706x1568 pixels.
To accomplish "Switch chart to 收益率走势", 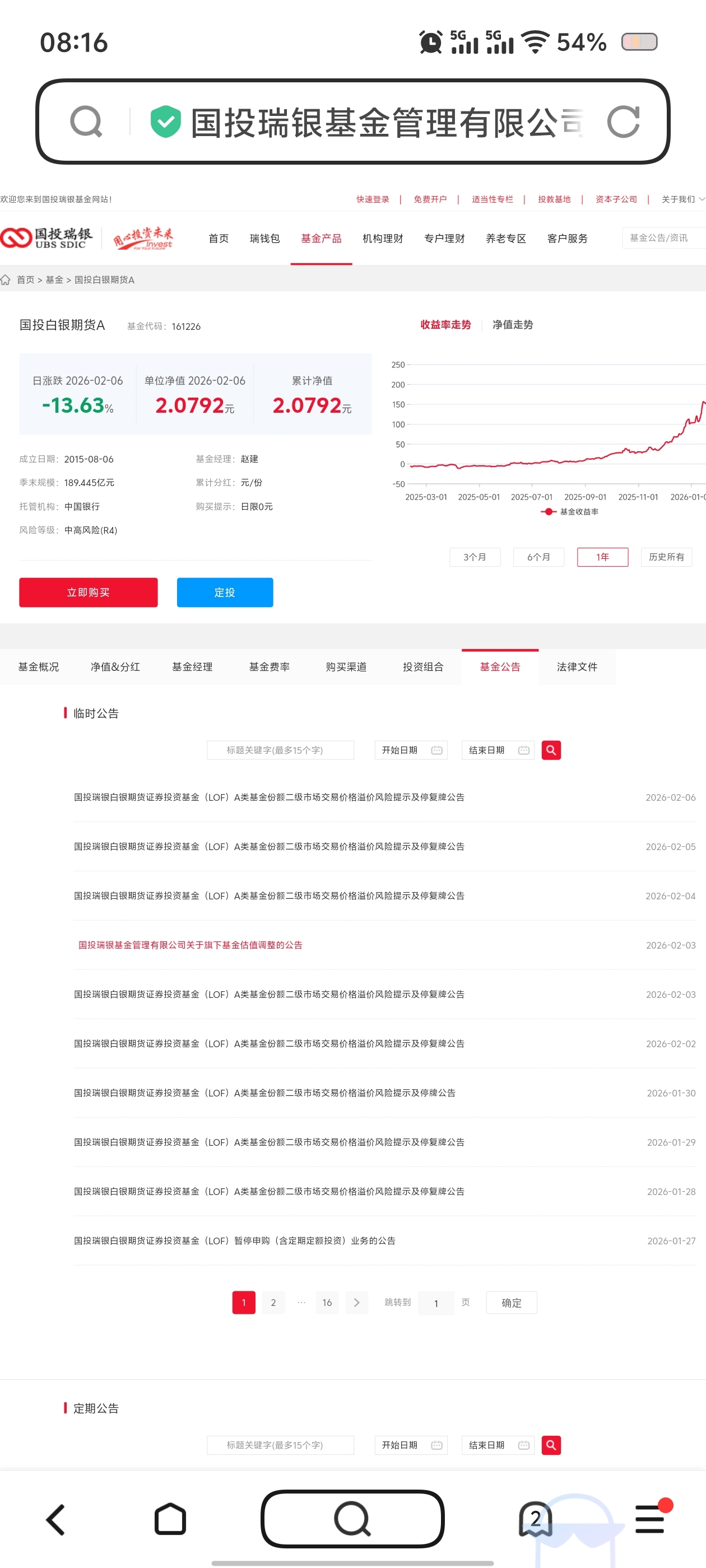I will (445, 324).
